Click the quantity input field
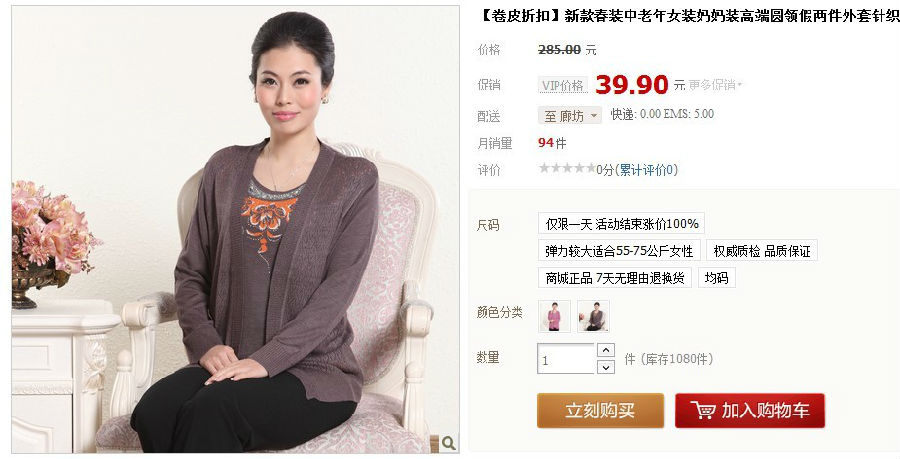This screenshot has height=459, width=900. point(565,359)
